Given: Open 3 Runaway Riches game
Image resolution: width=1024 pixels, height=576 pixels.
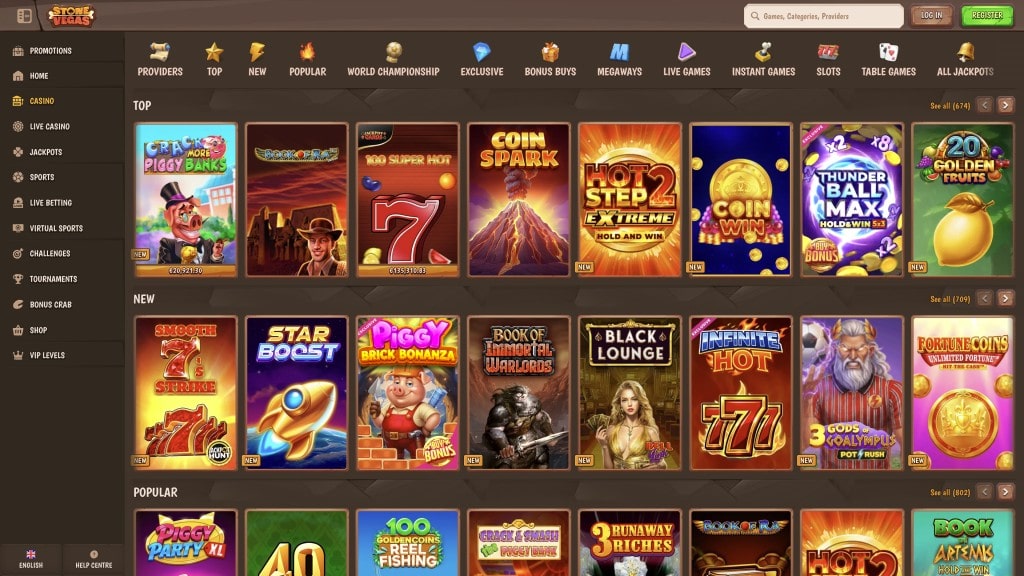Looking at the screenshot, I should (x=630, y=543).
